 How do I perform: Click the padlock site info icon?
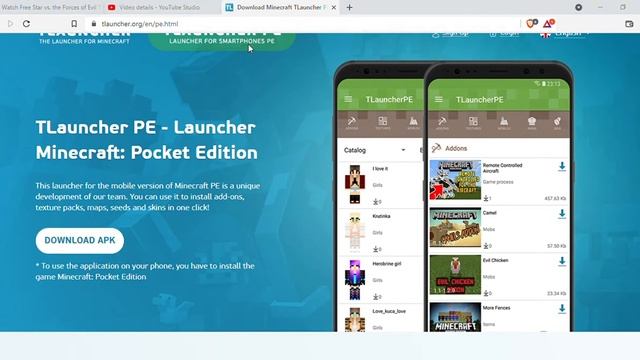click(94, 24)
